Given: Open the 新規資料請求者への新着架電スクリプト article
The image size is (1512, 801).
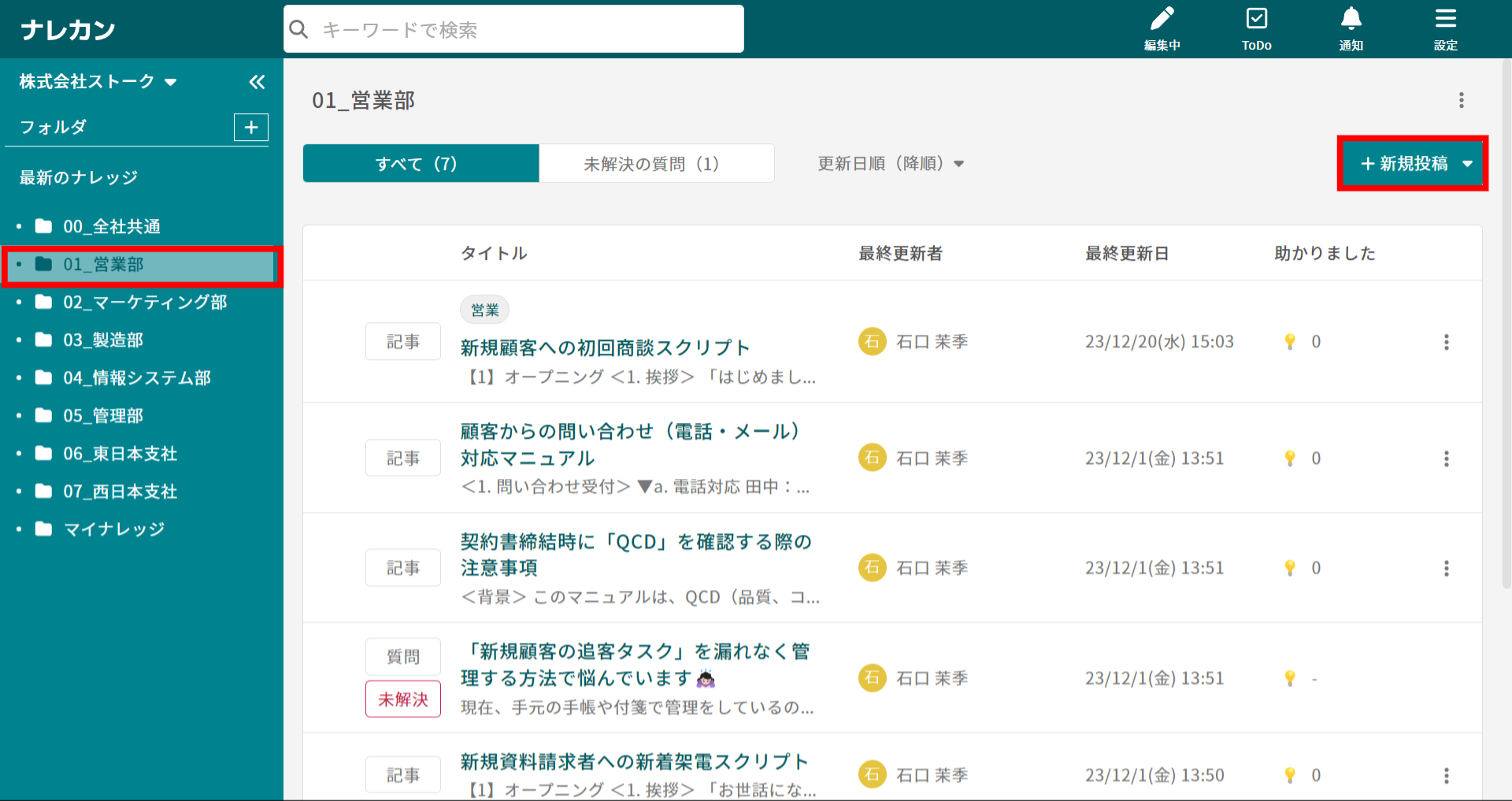Looking at the screenshot, I should (x=634, y=762).
